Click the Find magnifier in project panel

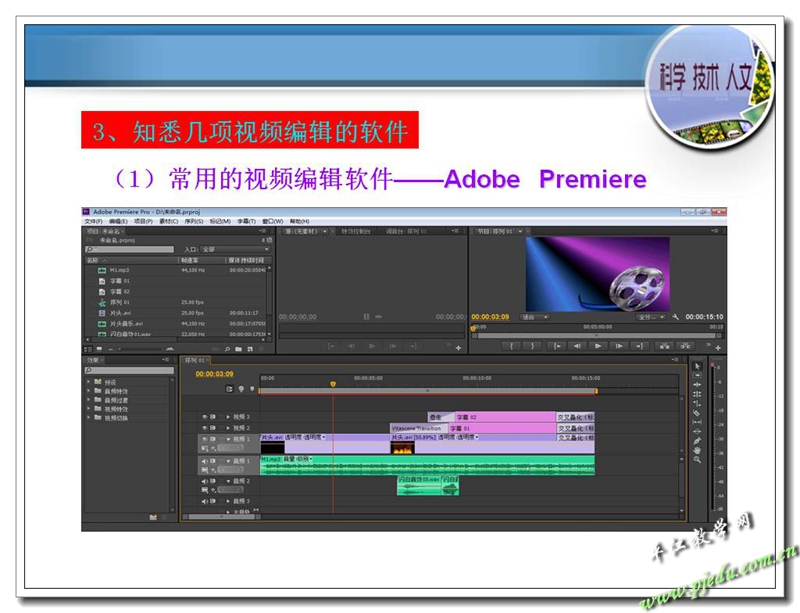coord(228,349)
